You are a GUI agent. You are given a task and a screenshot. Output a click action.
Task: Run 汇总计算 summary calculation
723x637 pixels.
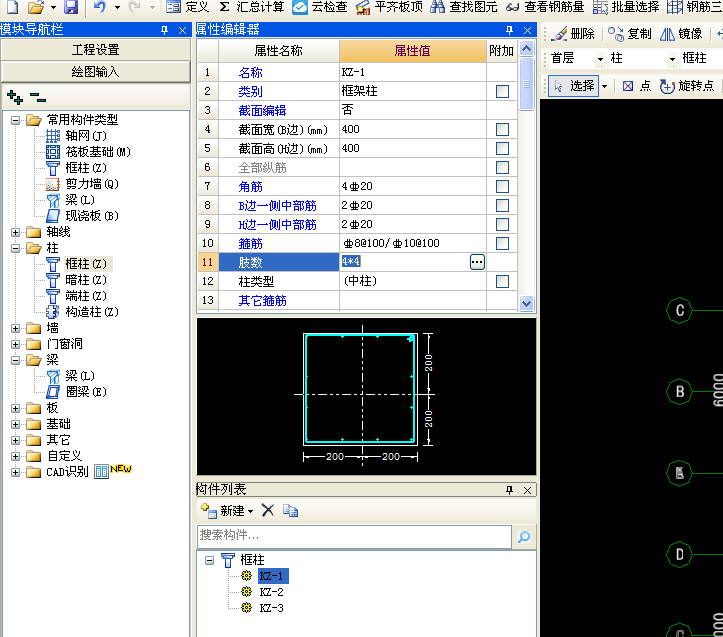[252, 7]
